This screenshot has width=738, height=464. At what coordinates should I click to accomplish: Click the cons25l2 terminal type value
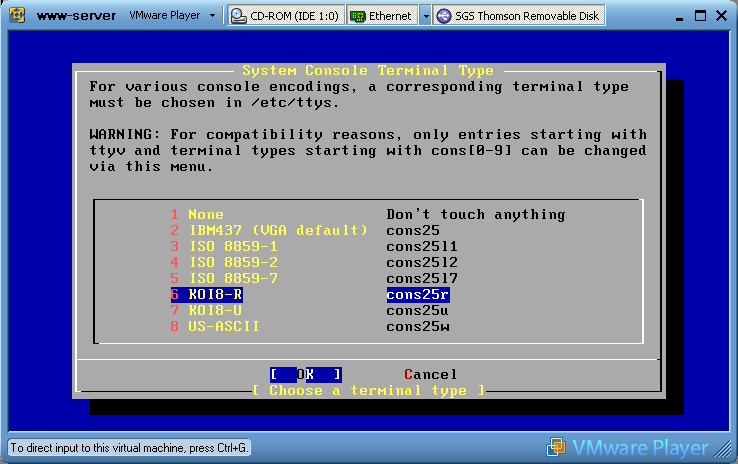coord(422,263)
